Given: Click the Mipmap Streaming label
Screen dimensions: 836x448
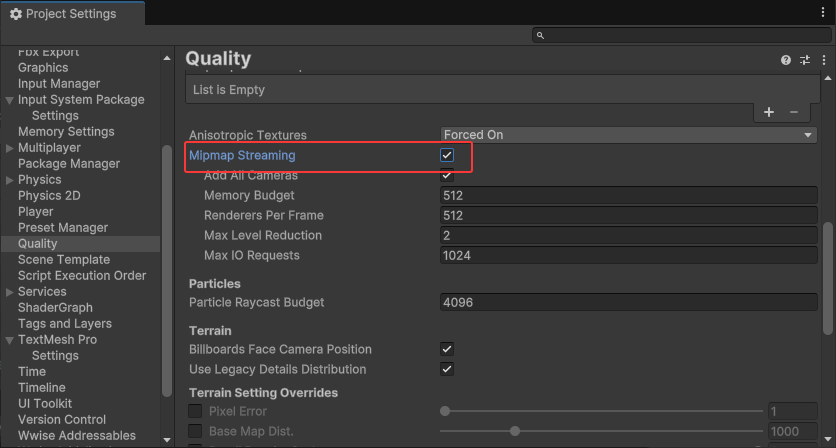Looking at the screenshot, I should click(x=242, y=155).
